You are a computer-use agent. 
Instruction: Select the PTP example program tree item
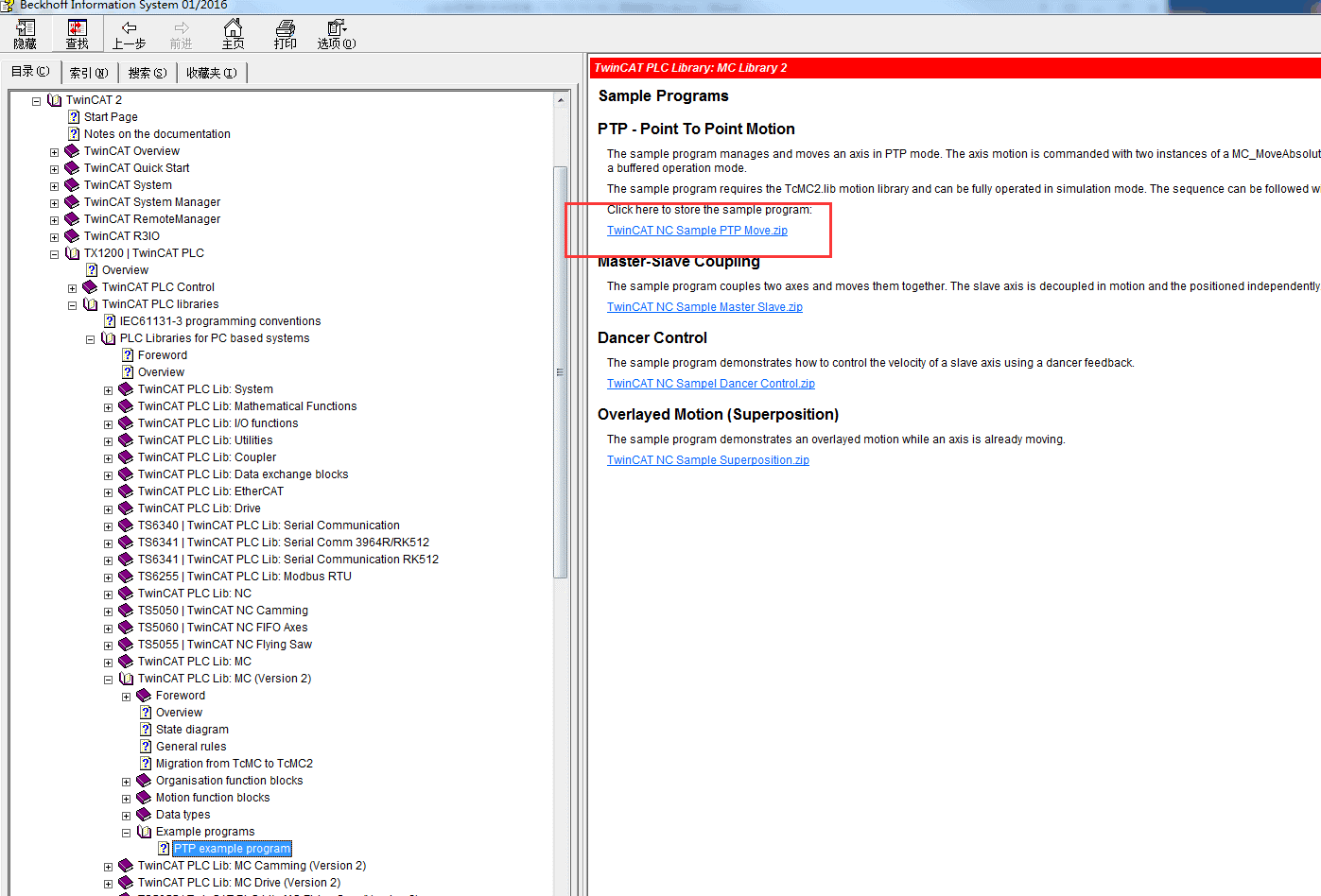(x=232, y=848)
